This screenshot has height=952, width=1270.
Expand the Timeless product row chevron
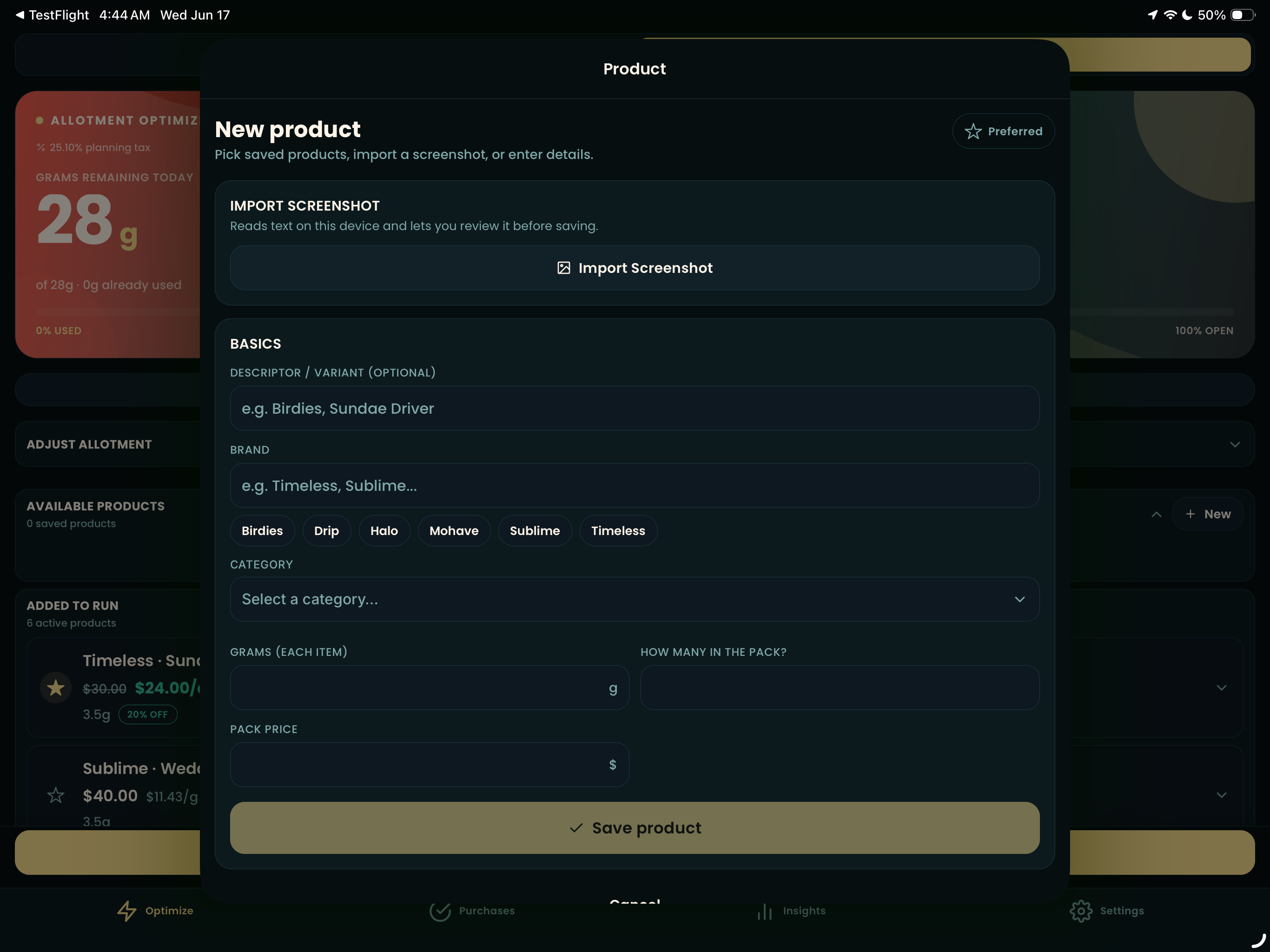[x=1221, y=688]
